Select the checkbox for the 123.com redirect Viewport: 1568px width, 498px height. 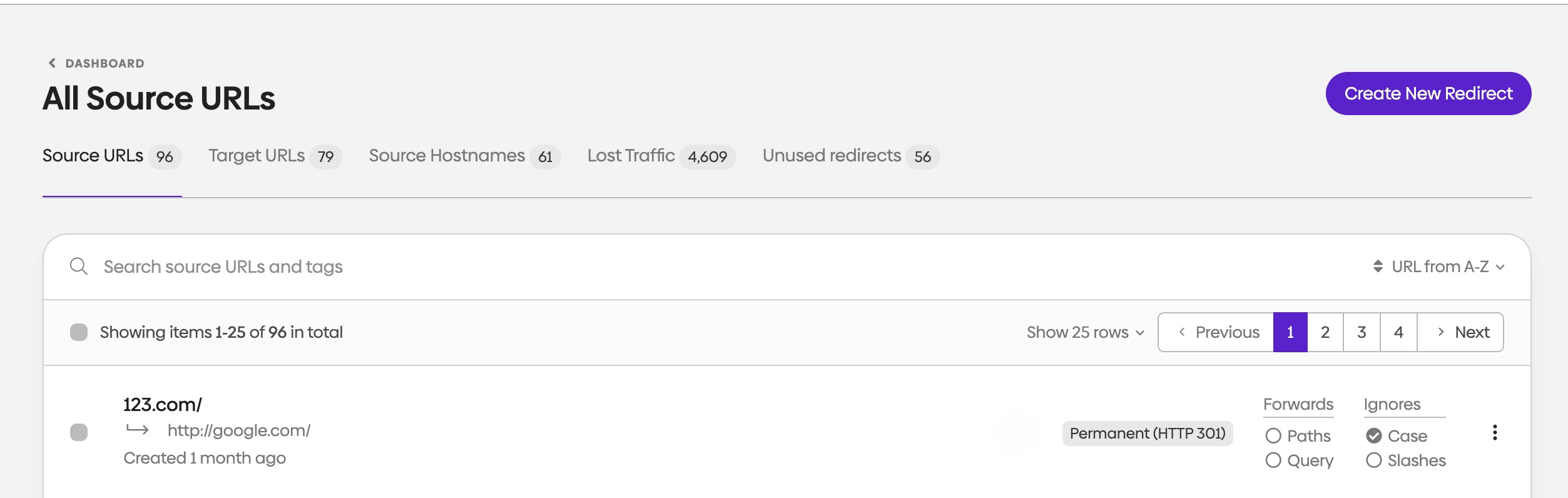point(79,433)
